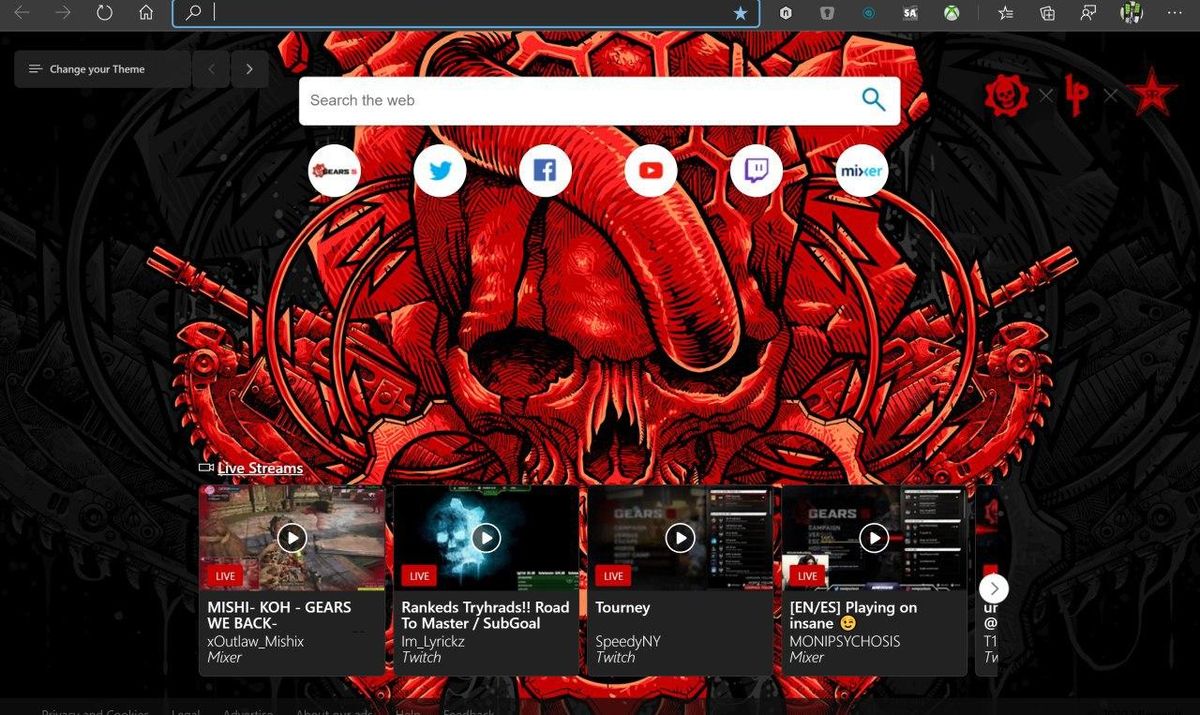Click streamer name Im_Lyrickz
Image resolution: width=1200 pixels, height=715 pixels.
pos(433,641)
